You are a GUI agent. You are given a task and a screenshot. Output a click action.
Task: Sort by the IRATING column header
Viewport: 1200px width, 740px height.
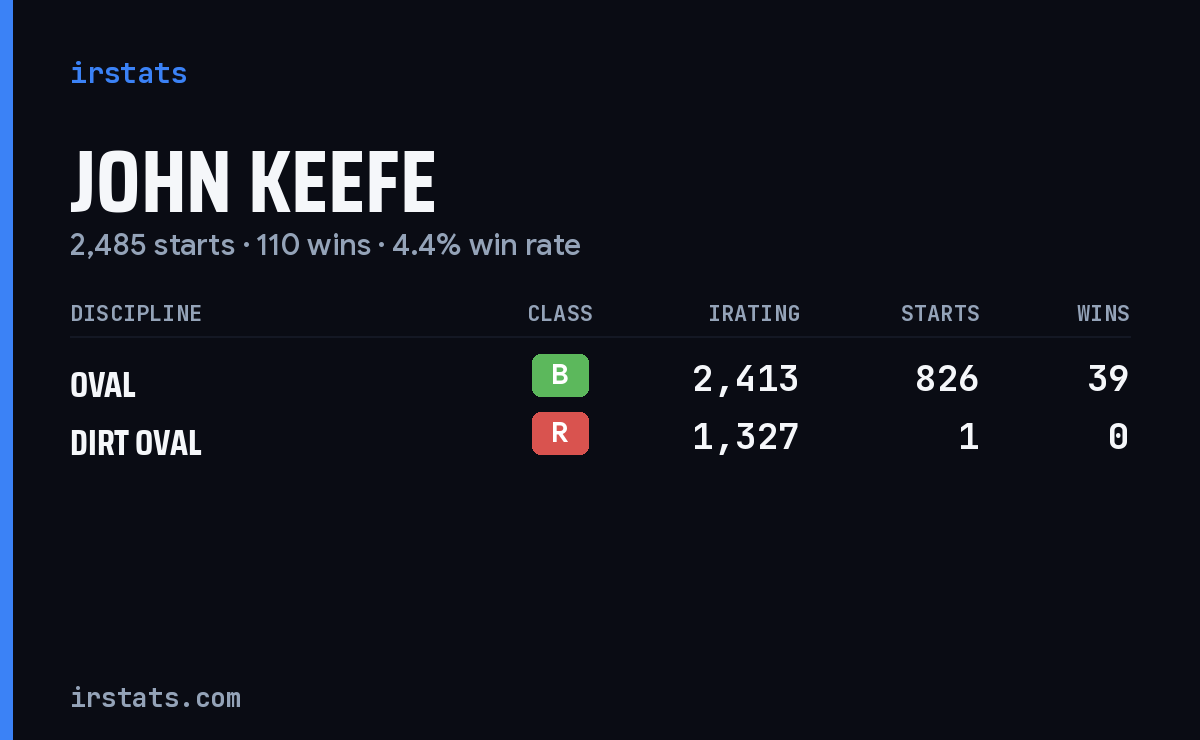tap(754, 313)
